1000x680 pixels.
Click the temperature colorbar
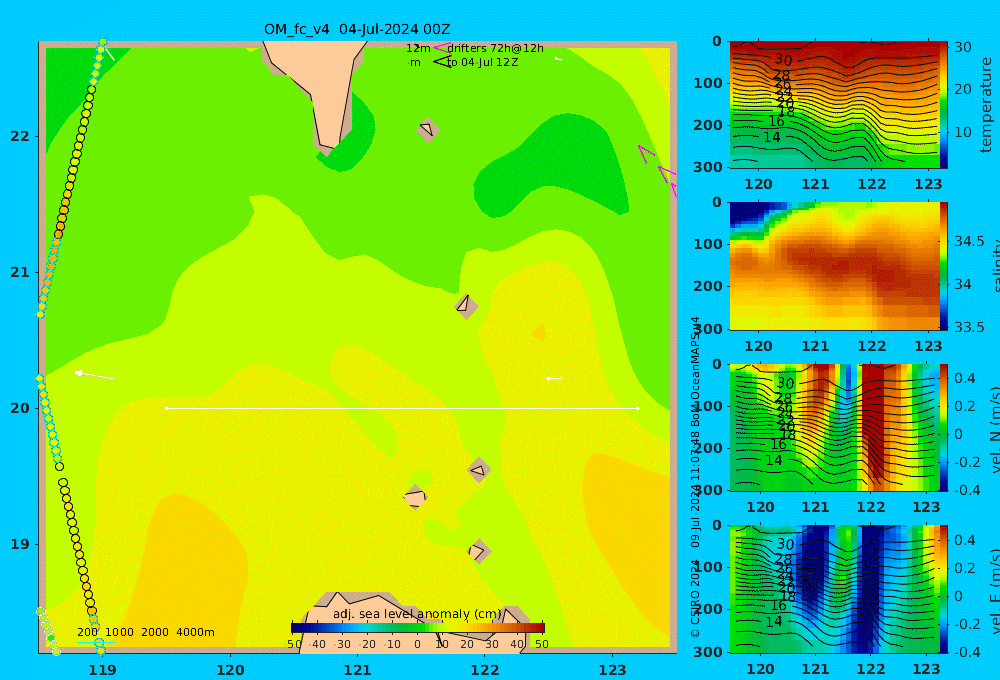pyautogui.click(x=944, y=105)
